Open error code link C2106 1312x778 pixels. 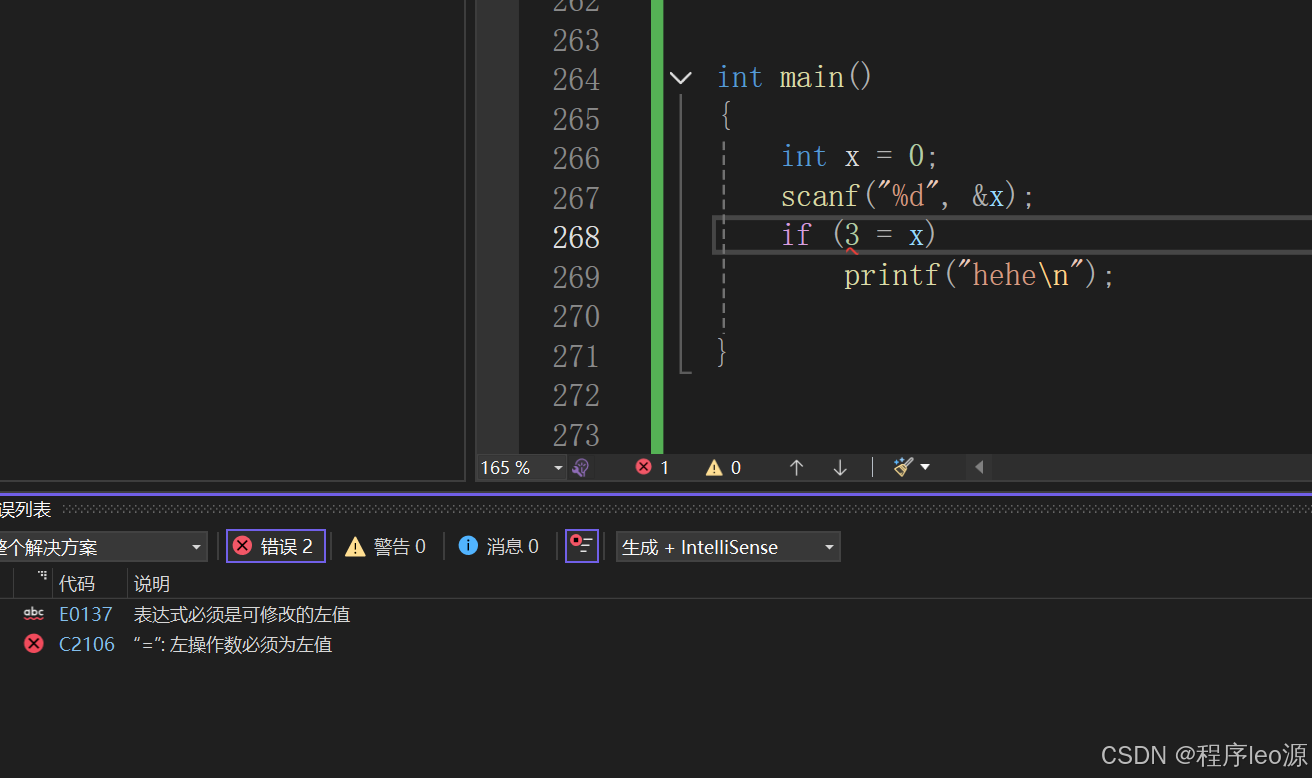(x=87, y=644)
